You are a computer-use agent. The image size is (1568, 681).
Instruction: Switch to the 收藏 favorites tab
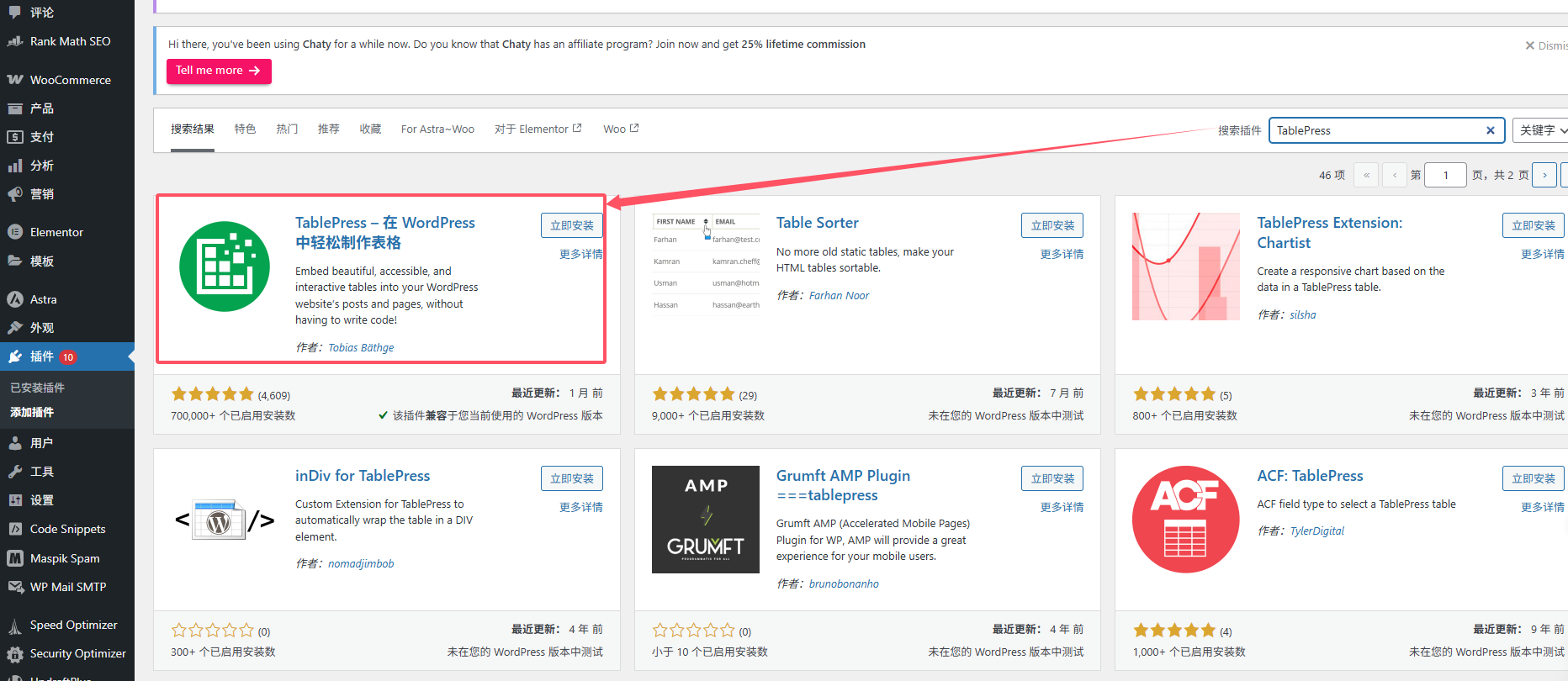pyautogui.click(x=370, y=129)
